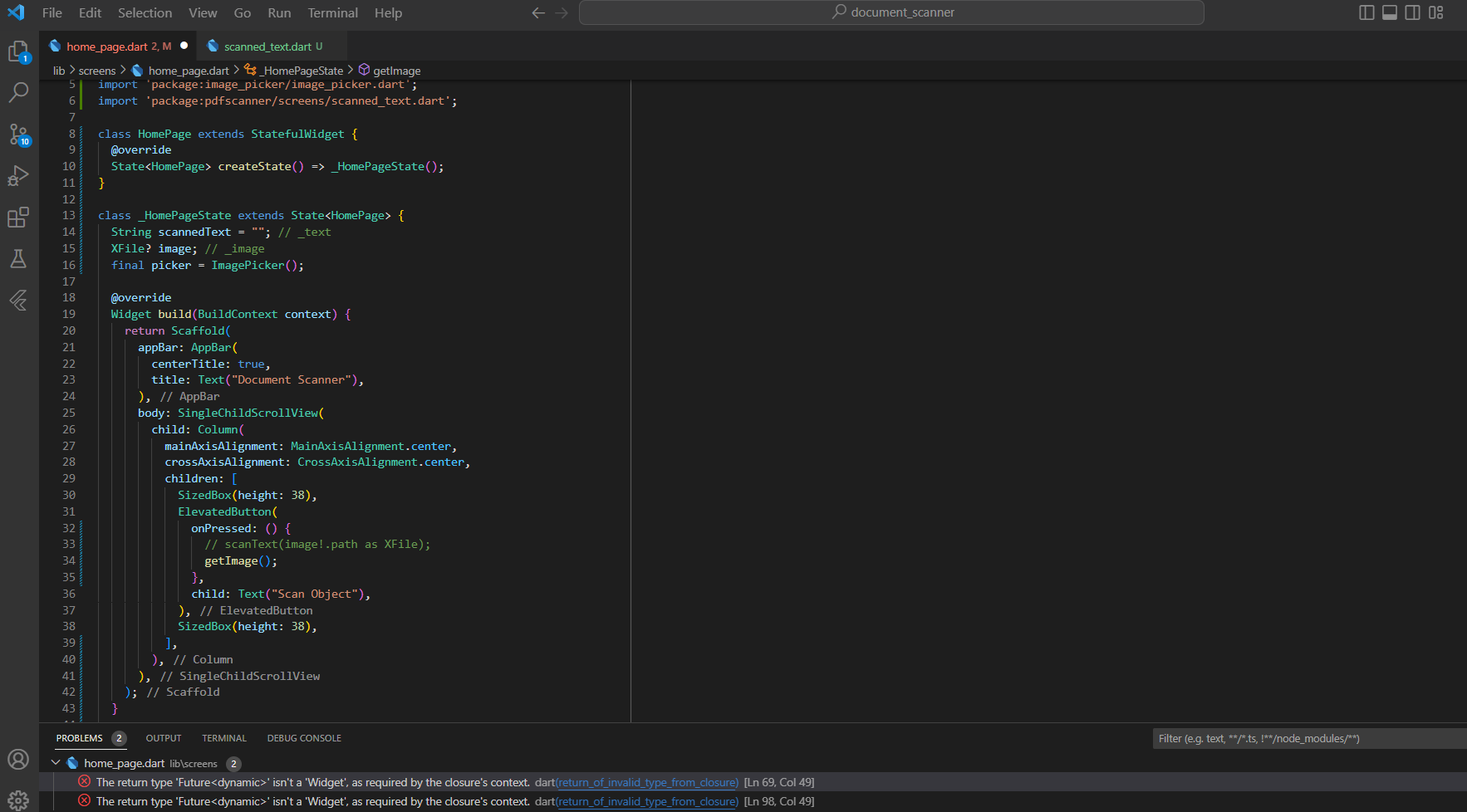Click 'ElevatedButton(' on line 31
This screenshot has height=812, width=1467.
pyautogui.click(x=228, y=511)
